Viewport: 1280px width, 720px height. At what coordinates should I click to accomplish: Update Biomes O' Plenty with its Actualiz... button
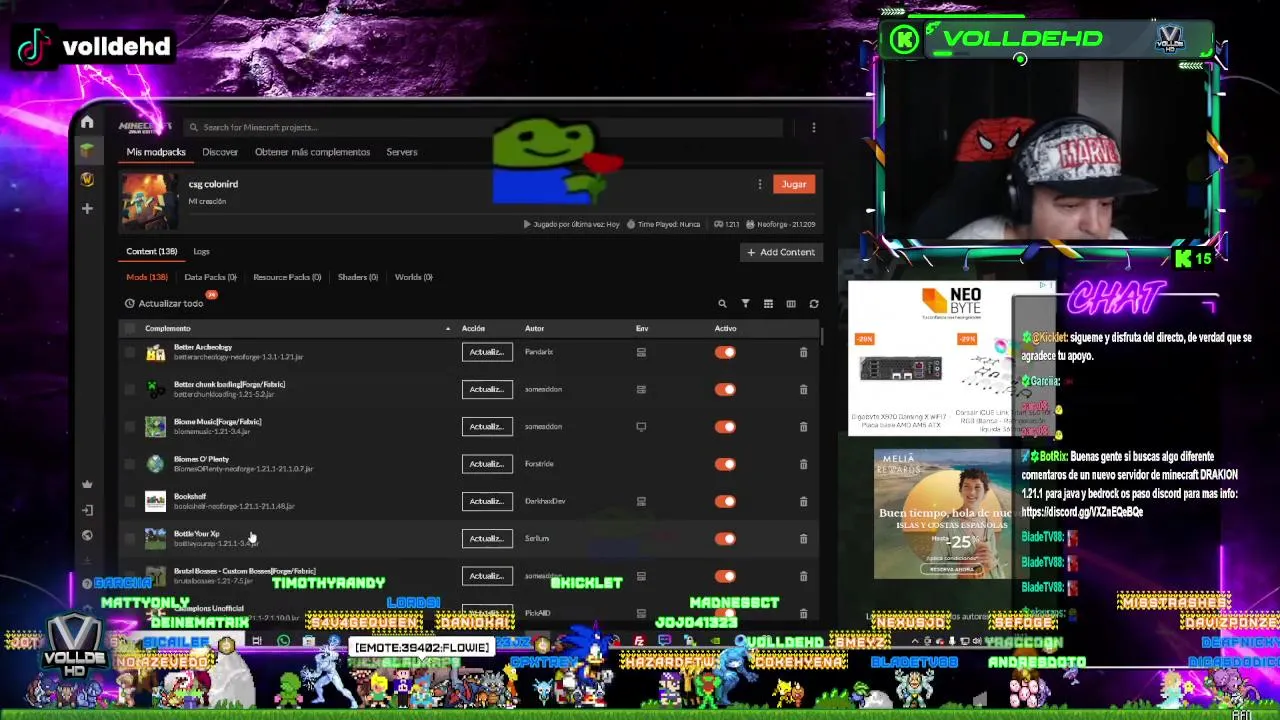487,464
